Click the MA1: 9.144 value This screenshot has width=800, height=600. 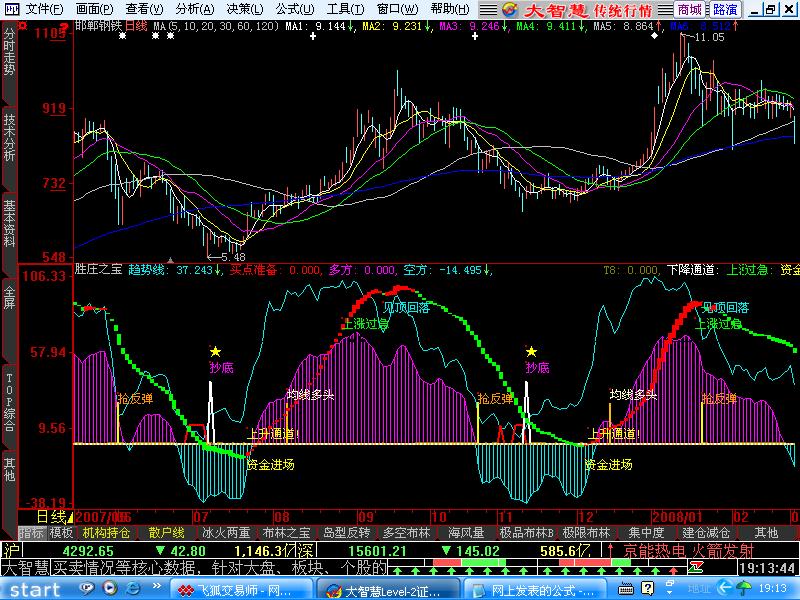point(319,26)
